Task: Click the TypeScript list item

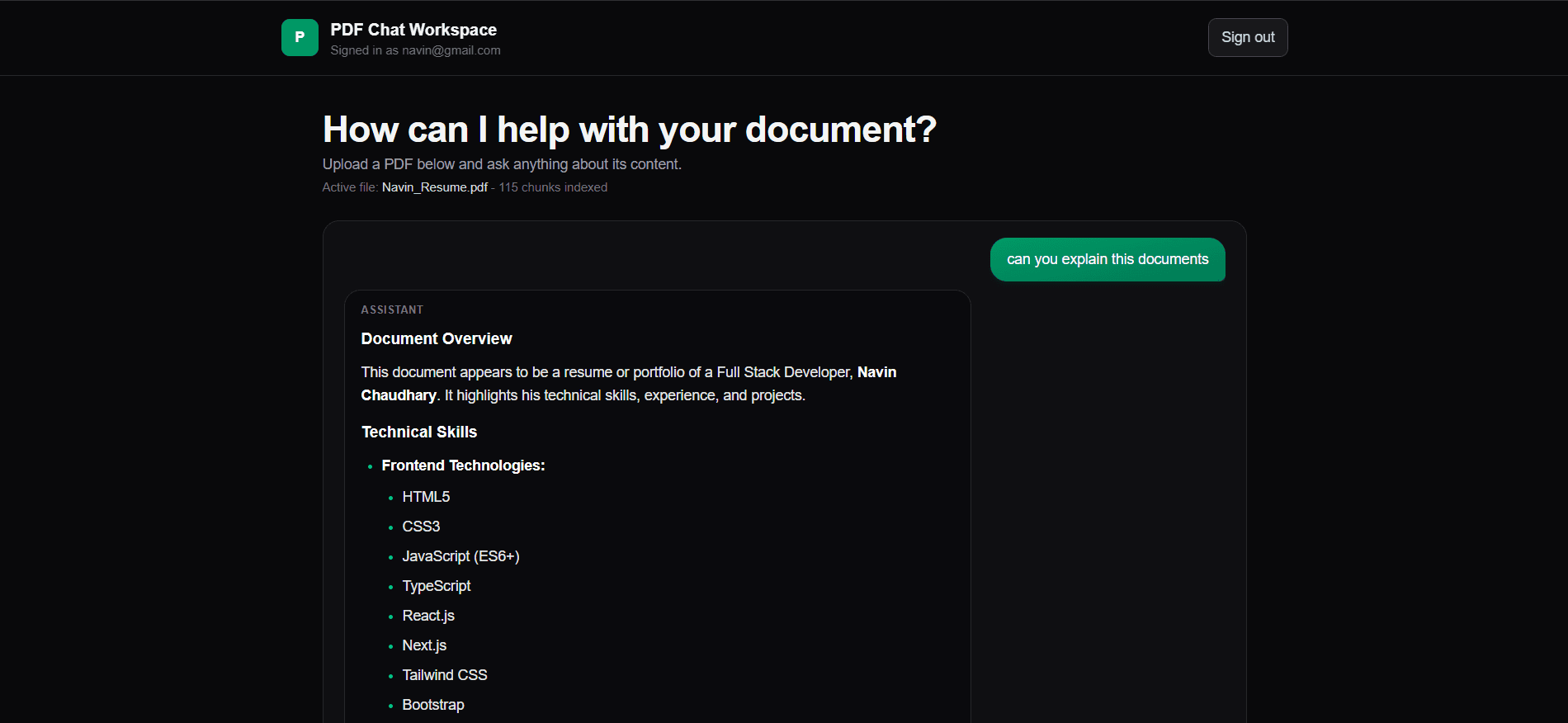Action: (437, 586)
